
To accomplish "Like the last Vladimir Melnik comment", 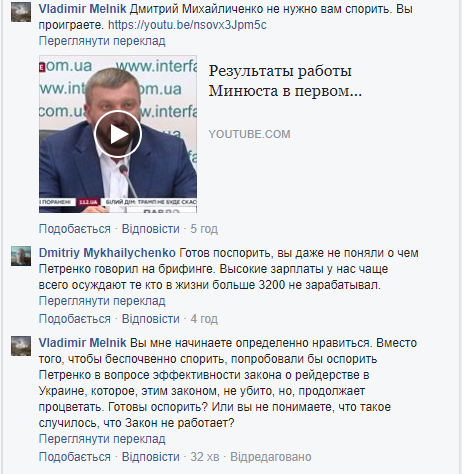I will (75, 457).
